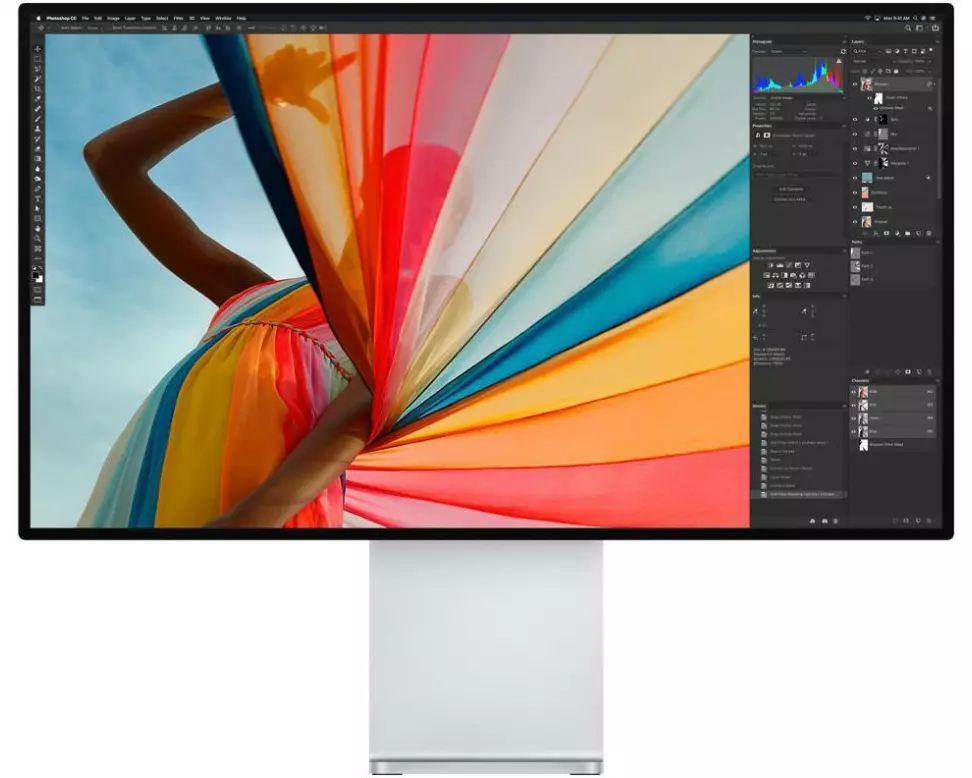This screenshot has width=972, height=778.
Task: Select the Zoom tool in the toolbar
Action: point(38,238)
